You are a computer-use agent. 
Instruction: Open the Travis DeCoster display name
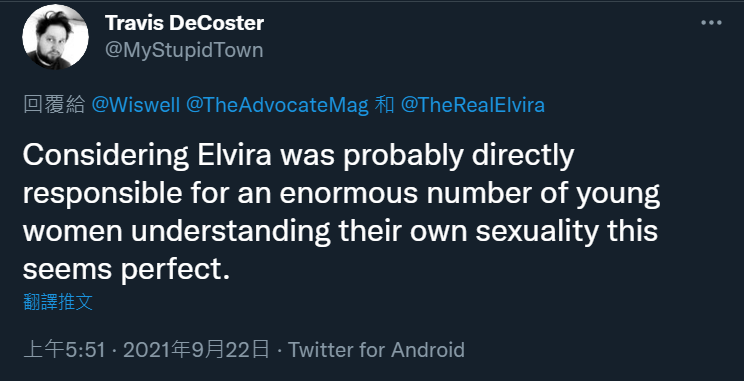coord(184,23)
